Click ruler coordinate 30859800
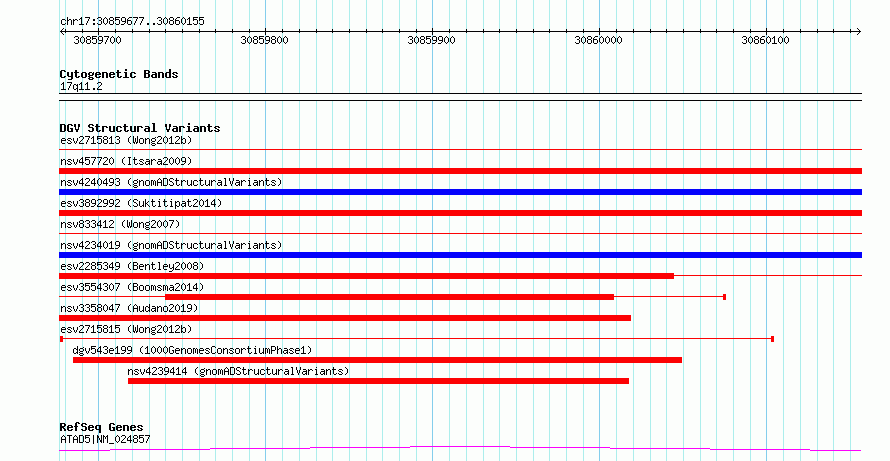The image size is (890, 461). point(265,40)
